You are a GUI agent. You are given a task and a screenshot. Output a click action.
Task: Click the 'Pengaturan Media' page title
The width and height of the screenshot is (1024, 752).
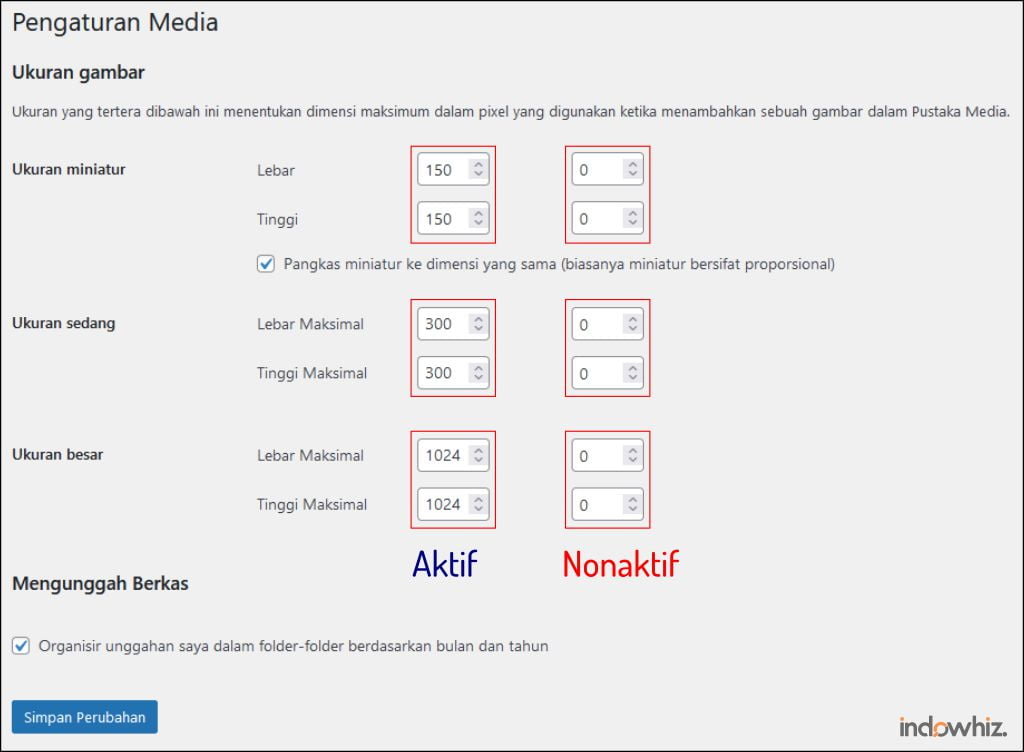pyautogui.click(x=115, y=23)
